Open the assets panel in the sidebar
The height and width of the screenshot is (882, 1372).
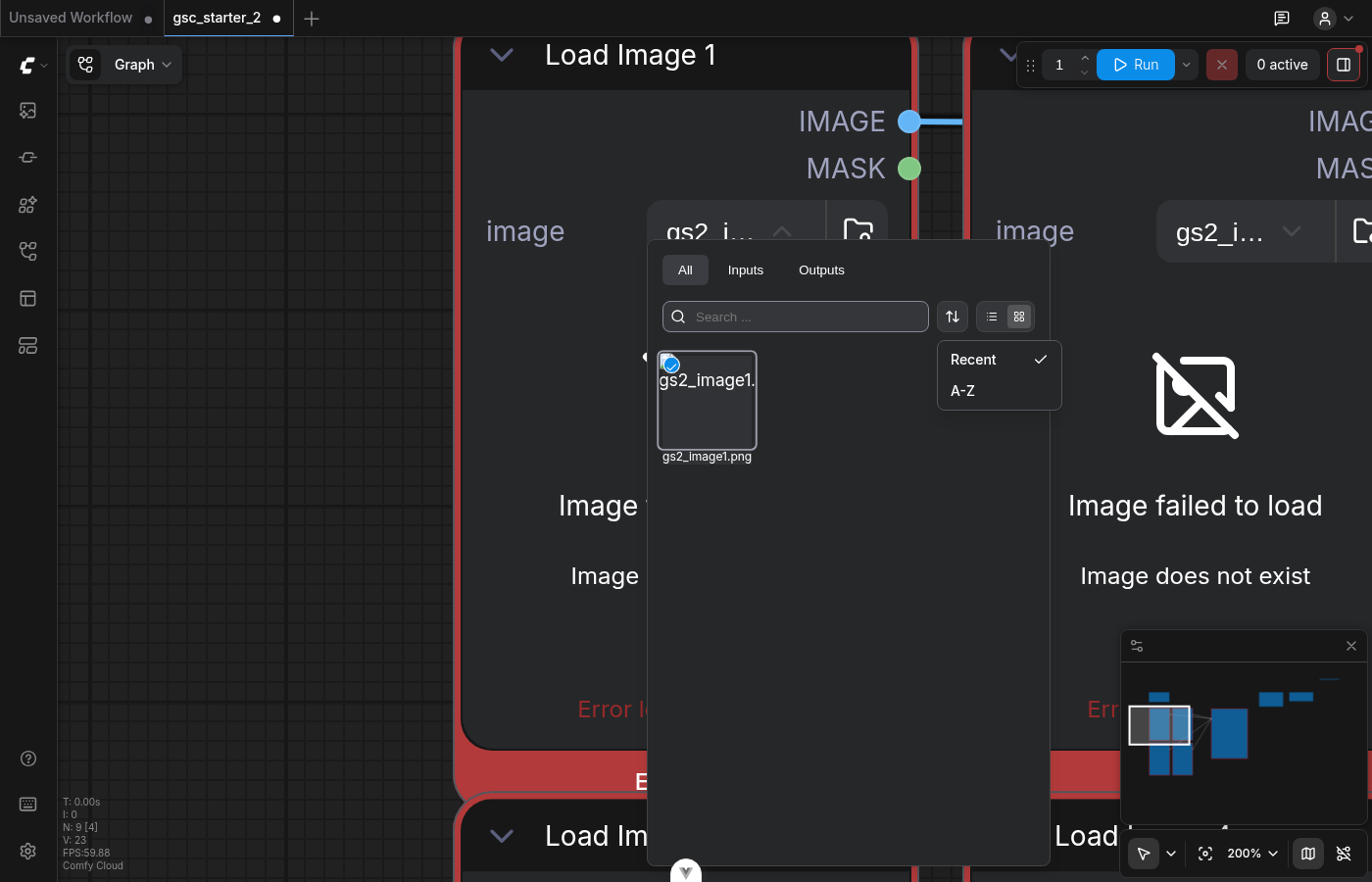tap(27, 111)
